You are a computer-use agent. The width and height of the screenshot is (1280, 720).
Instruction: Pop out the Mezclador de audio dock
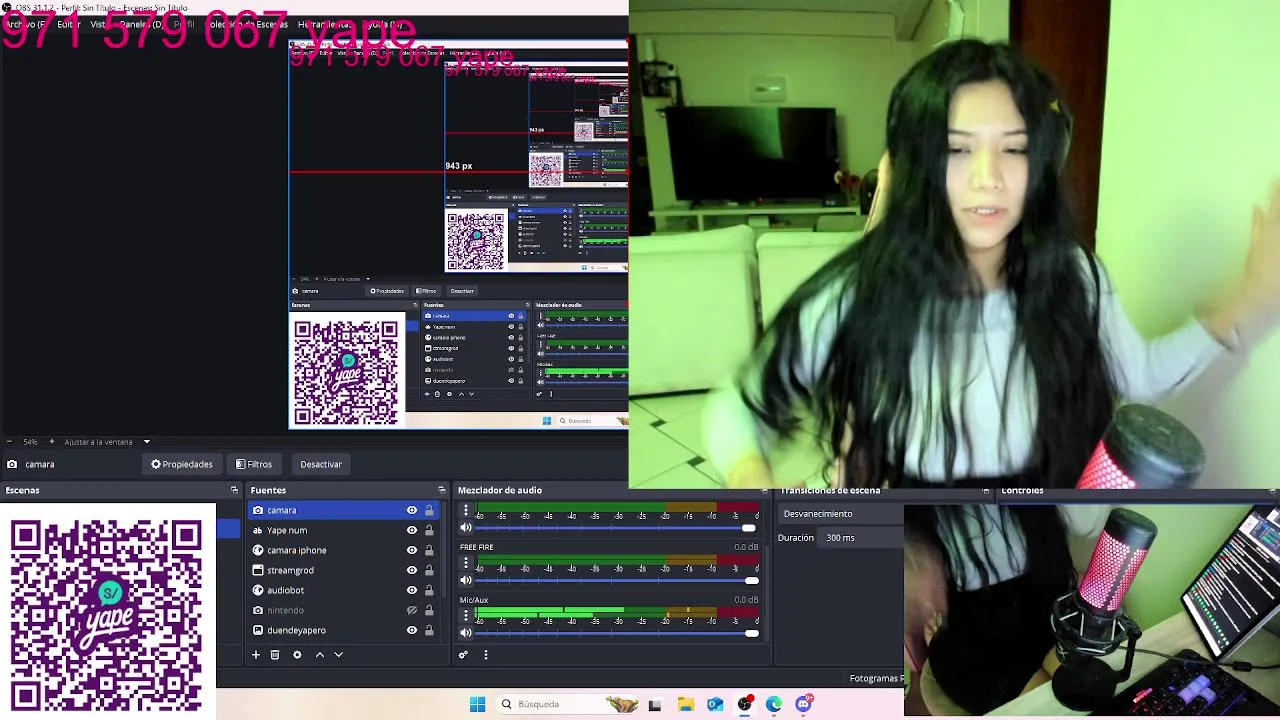[x=765, y=490]
